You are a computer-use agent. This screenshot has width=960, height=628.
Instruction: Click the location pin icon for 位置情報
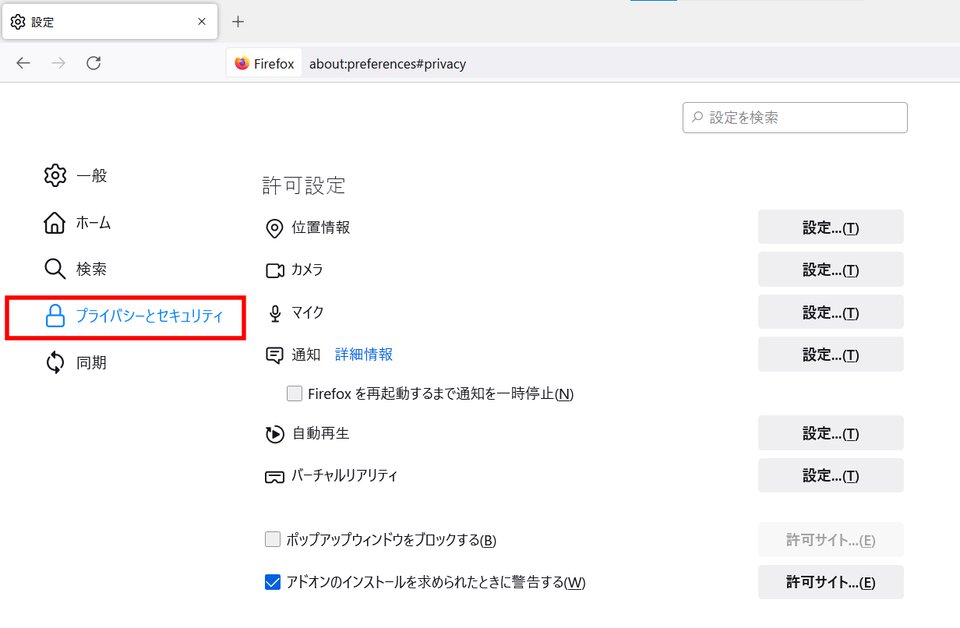click(274, 228)
